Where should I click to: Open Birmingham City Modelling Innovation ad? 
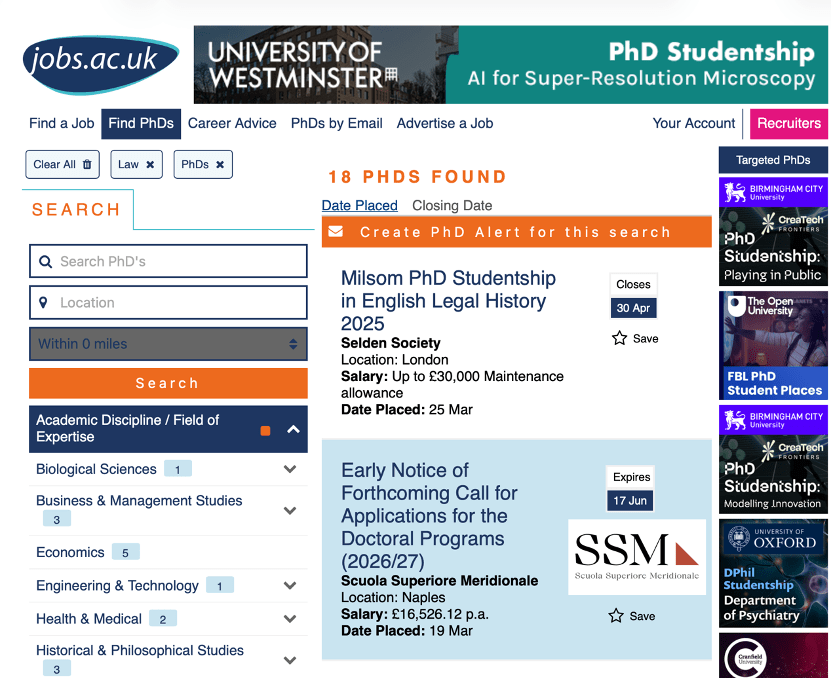pyautogui.click(x=773, y=459)
